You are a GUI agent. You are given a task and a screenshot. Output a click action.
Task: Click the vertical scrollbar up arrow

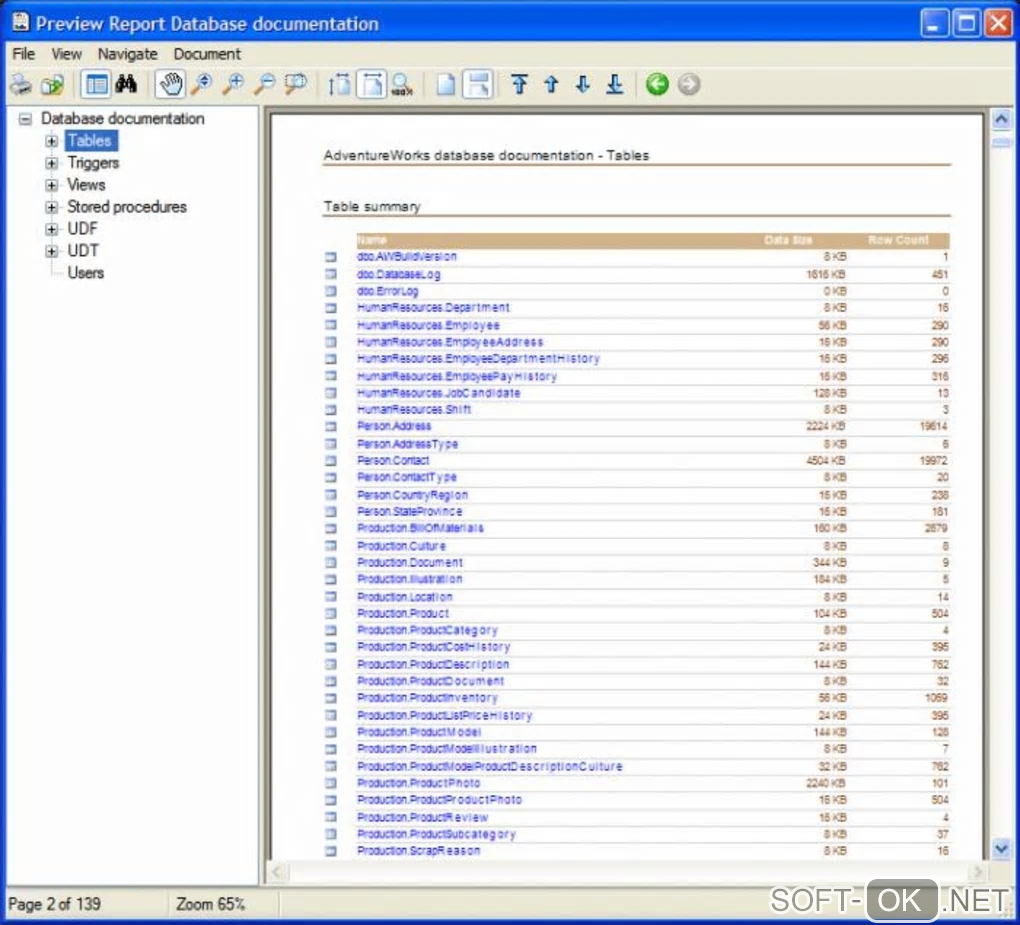1001,120
